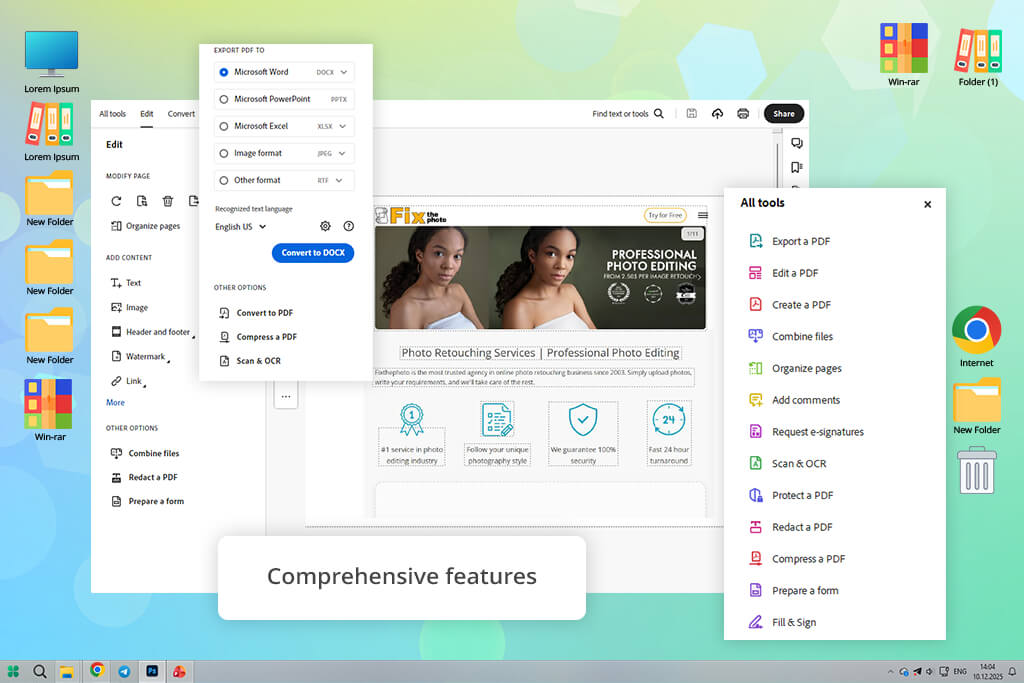
Task: Click the three-dot more options button
Action: [x=286, y=396]
